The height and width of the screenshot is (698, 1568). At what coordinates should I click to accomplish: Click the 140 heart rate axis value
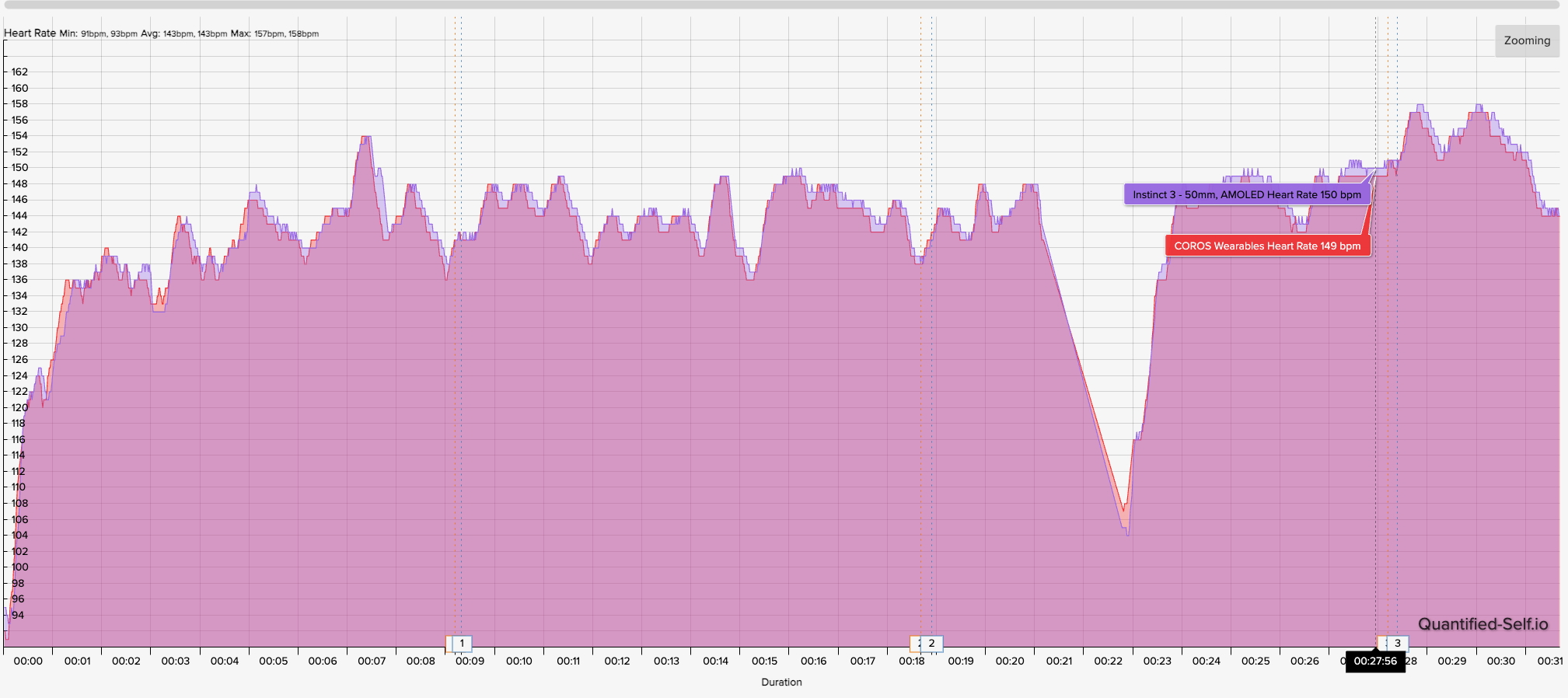[x=19, y=247]
